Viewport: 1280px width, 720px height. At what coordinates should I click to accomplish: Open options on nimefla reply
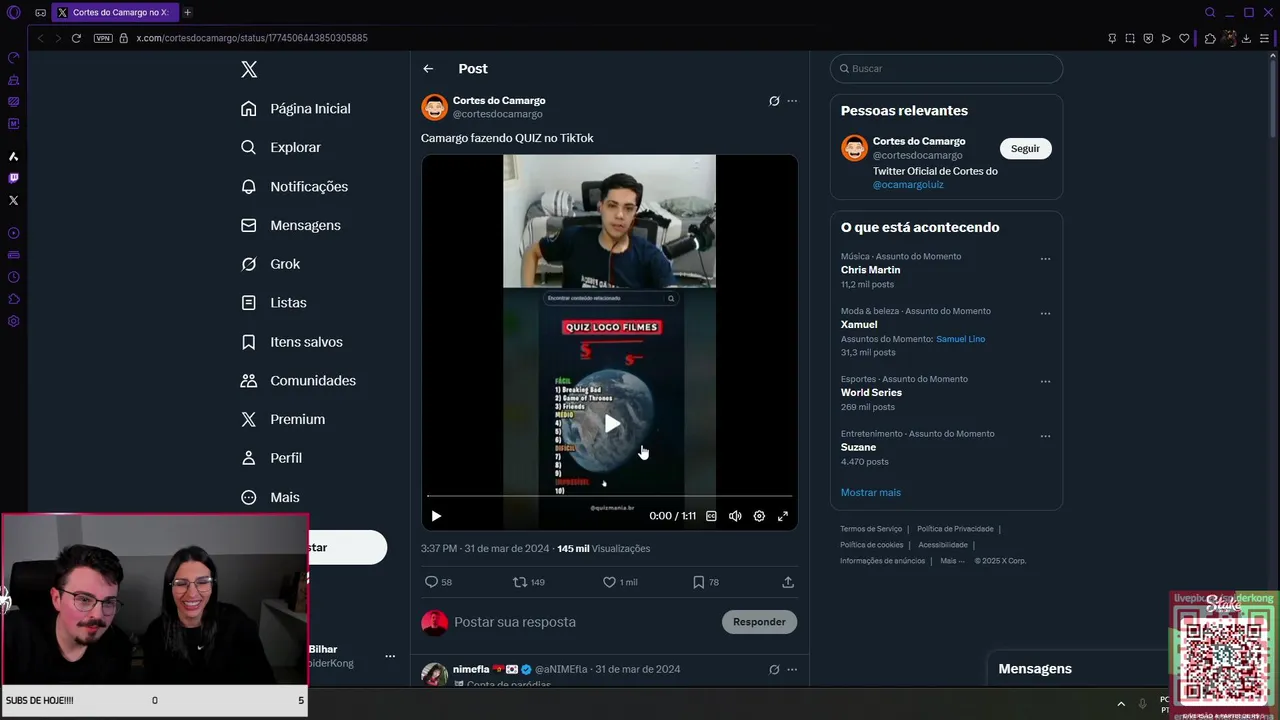pyautogui.click(x=792, y=669)
